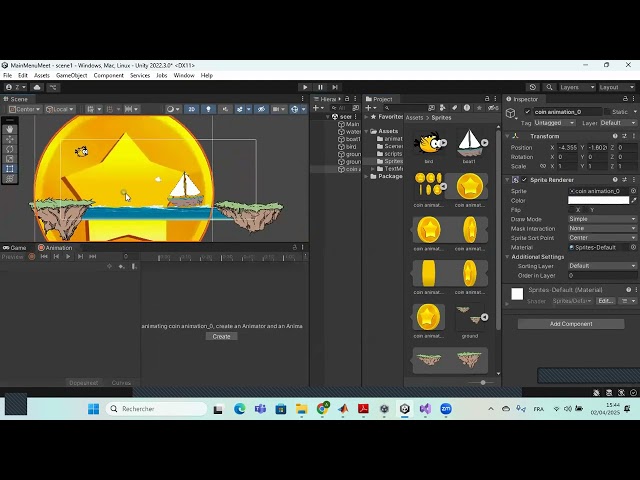Screen dimensions: 640x480
Task: Collapse Additional Settings section
Action: click(x=507, y=257)
